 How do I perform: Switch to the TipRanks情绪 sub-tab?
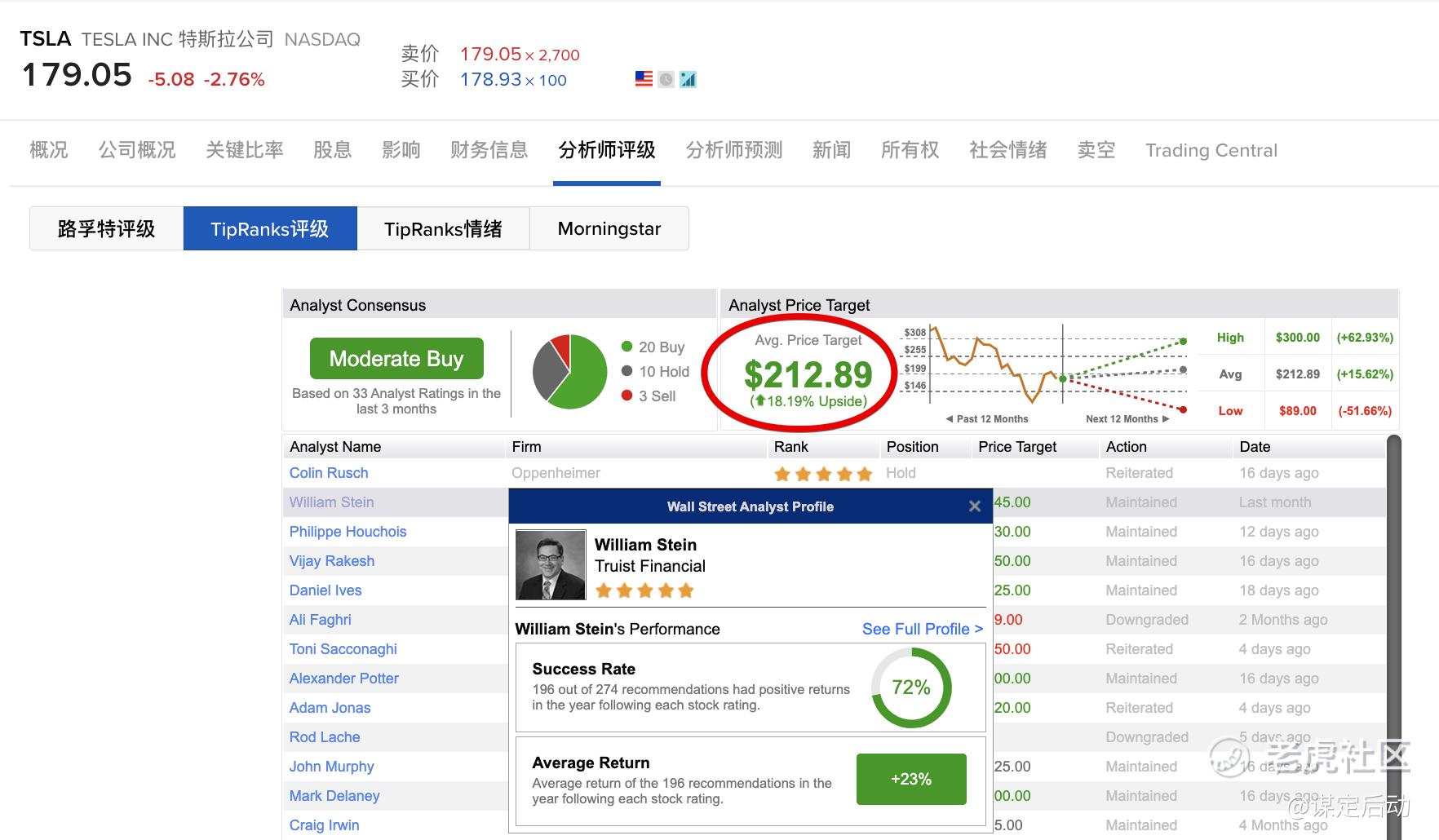click(443, 228)
